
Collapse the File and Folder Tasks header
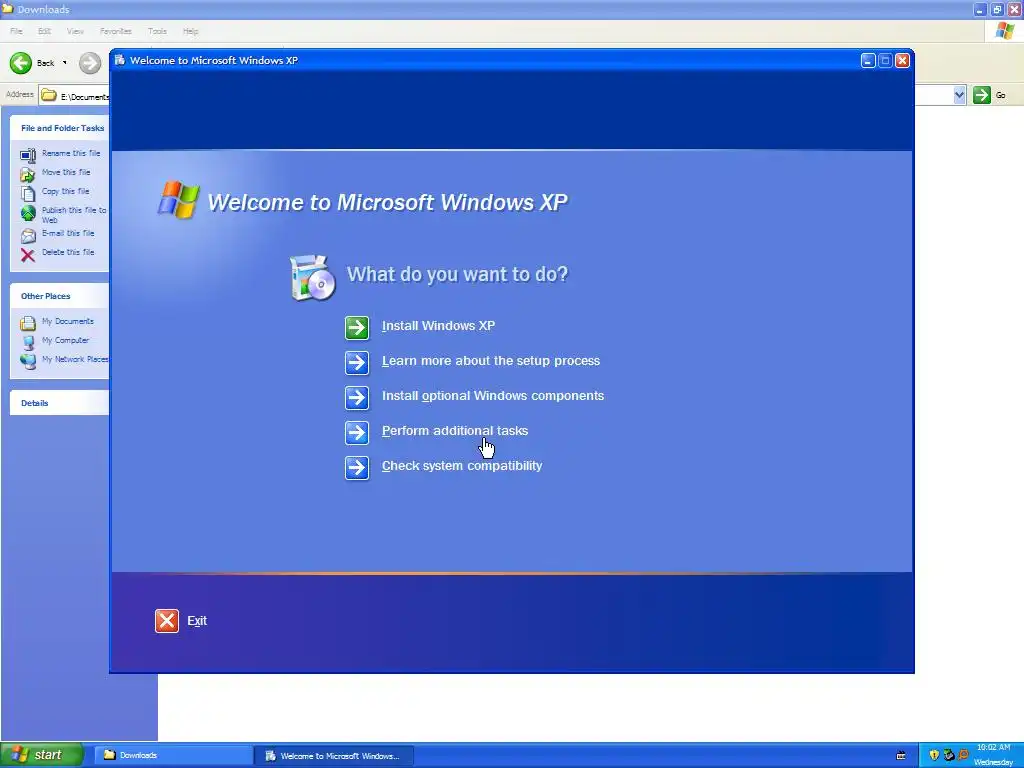(x=60, y=128)
